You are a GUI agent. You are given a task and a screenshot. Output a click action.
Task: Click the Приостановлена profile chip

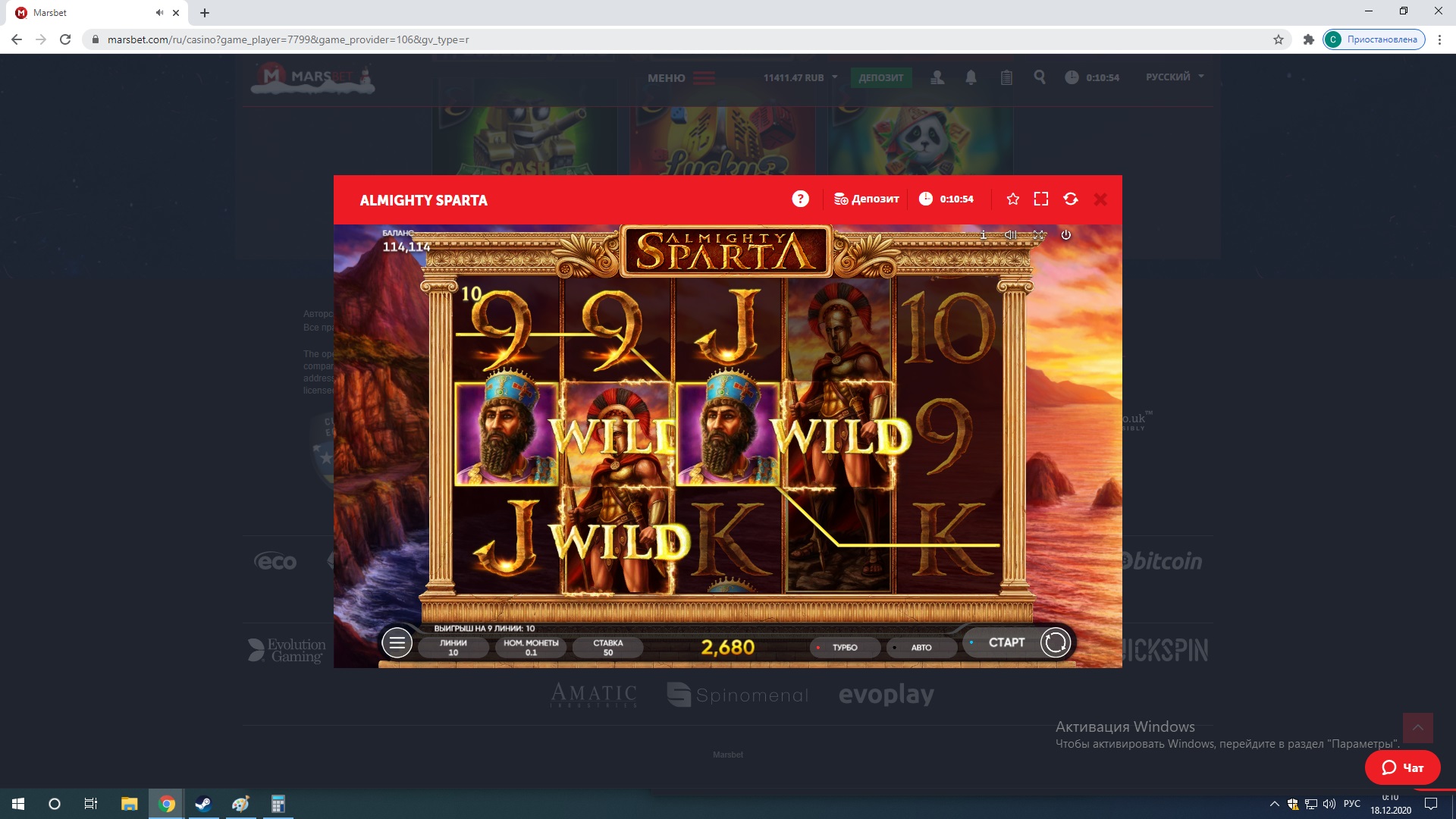tap(1374, 39)
